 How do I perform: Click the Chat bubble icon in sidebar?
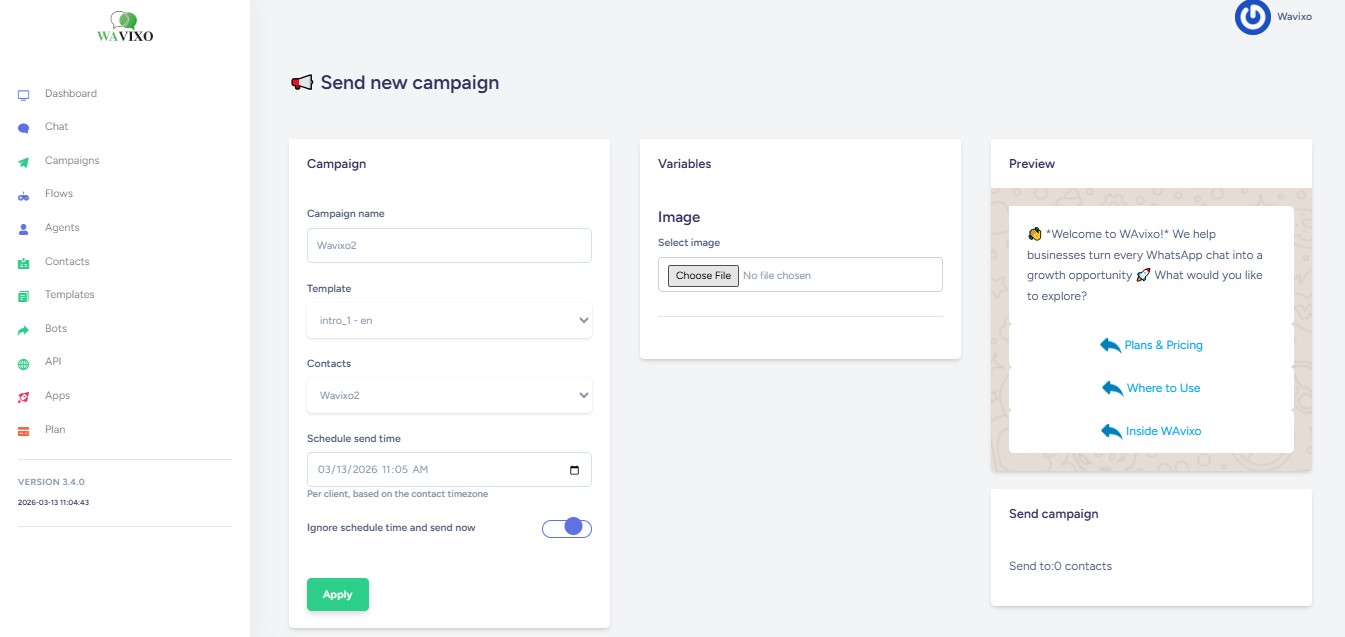point(24,128)
